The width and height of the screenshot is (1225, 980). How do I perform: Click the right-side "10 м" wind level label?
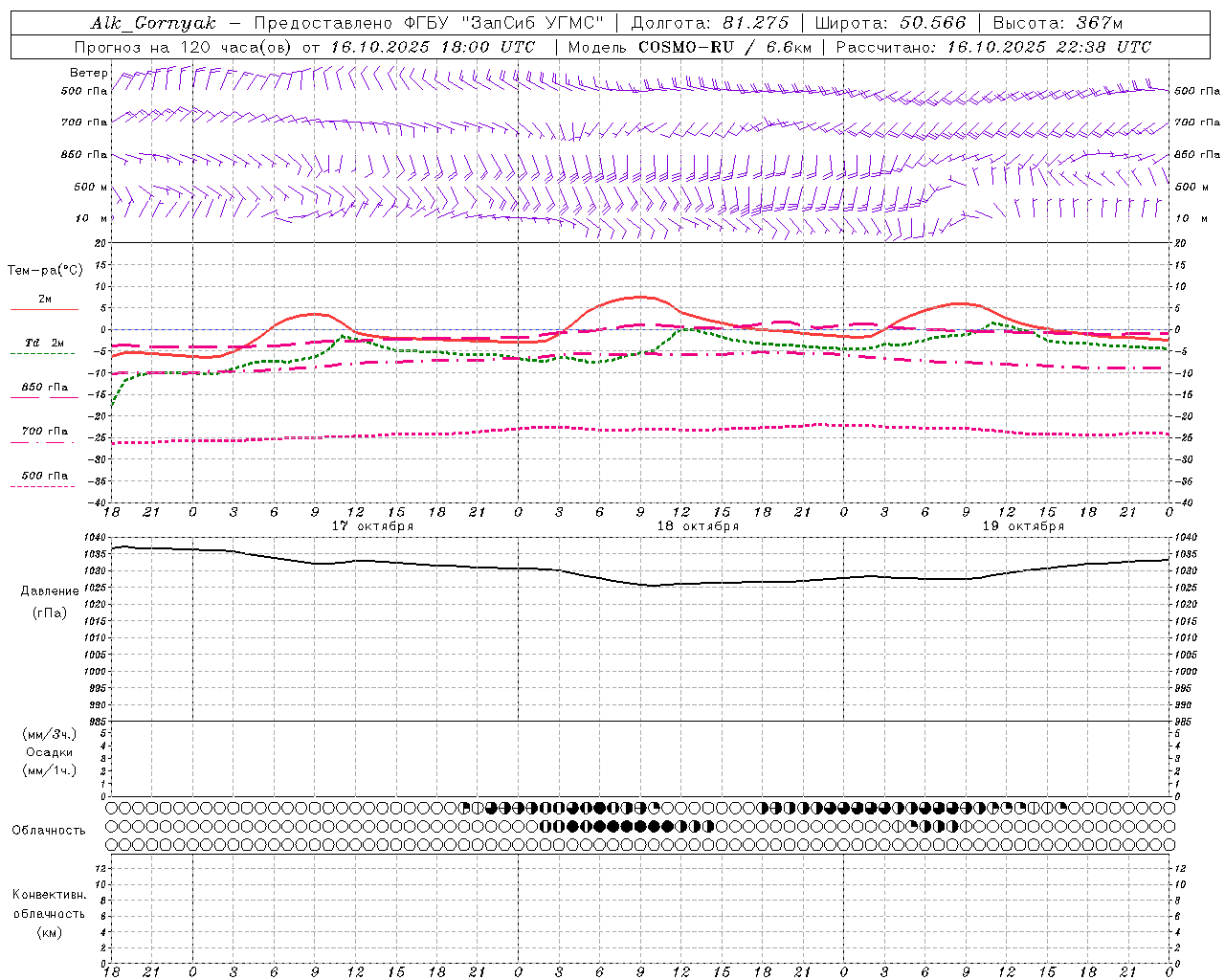pyautogui.click(x=1190, y=218)
